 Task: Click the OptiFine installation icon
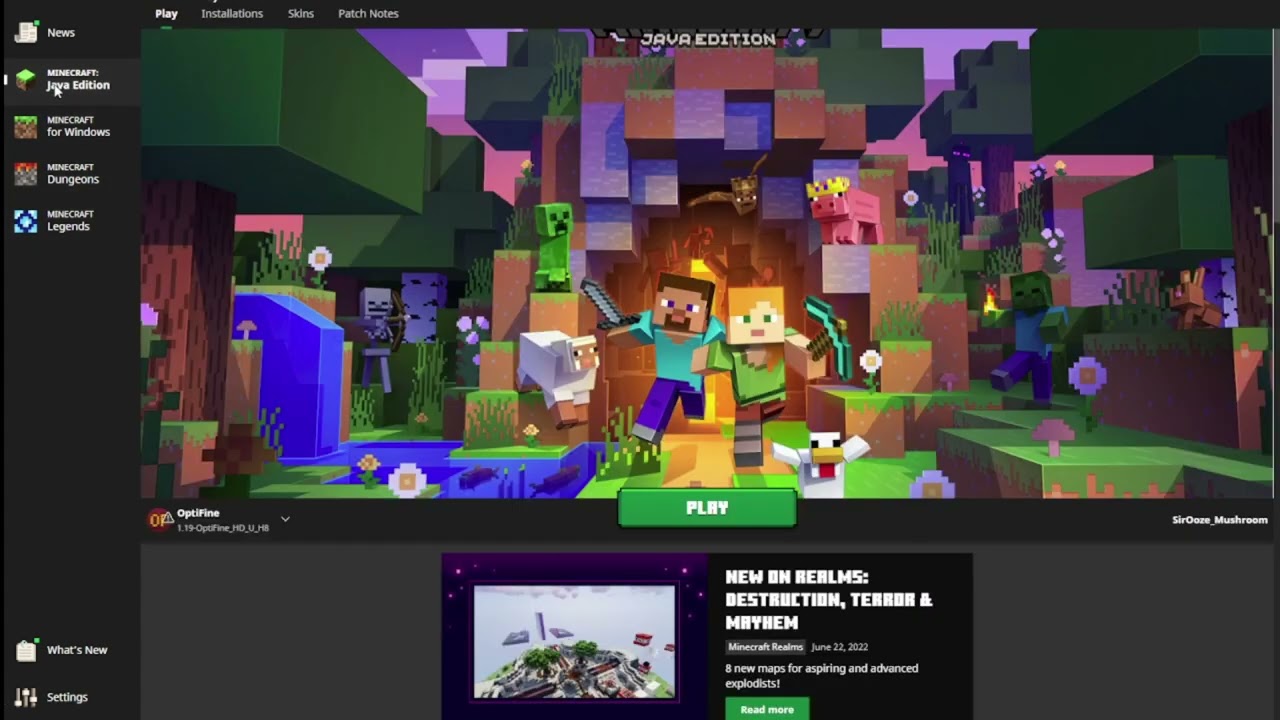point(160,519)
